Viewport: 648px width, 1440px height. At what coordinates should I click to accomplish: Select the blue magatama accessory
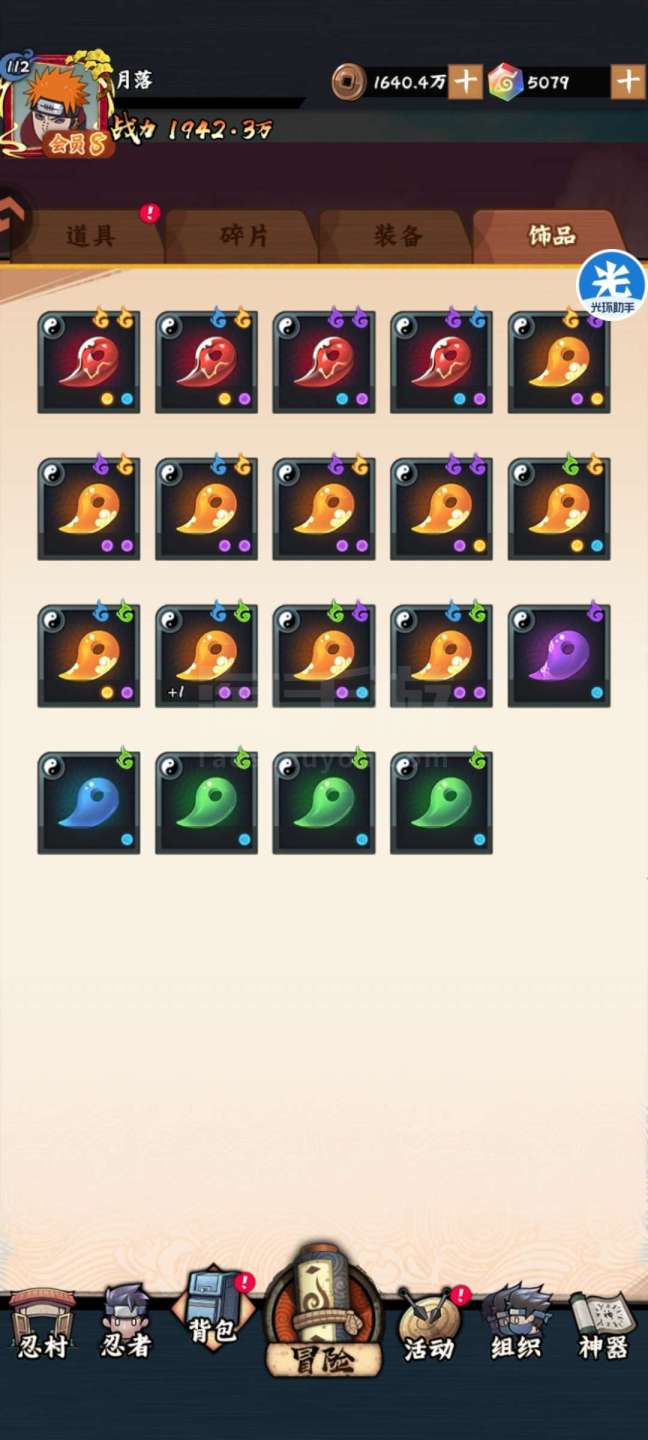(x=89, y=803)
